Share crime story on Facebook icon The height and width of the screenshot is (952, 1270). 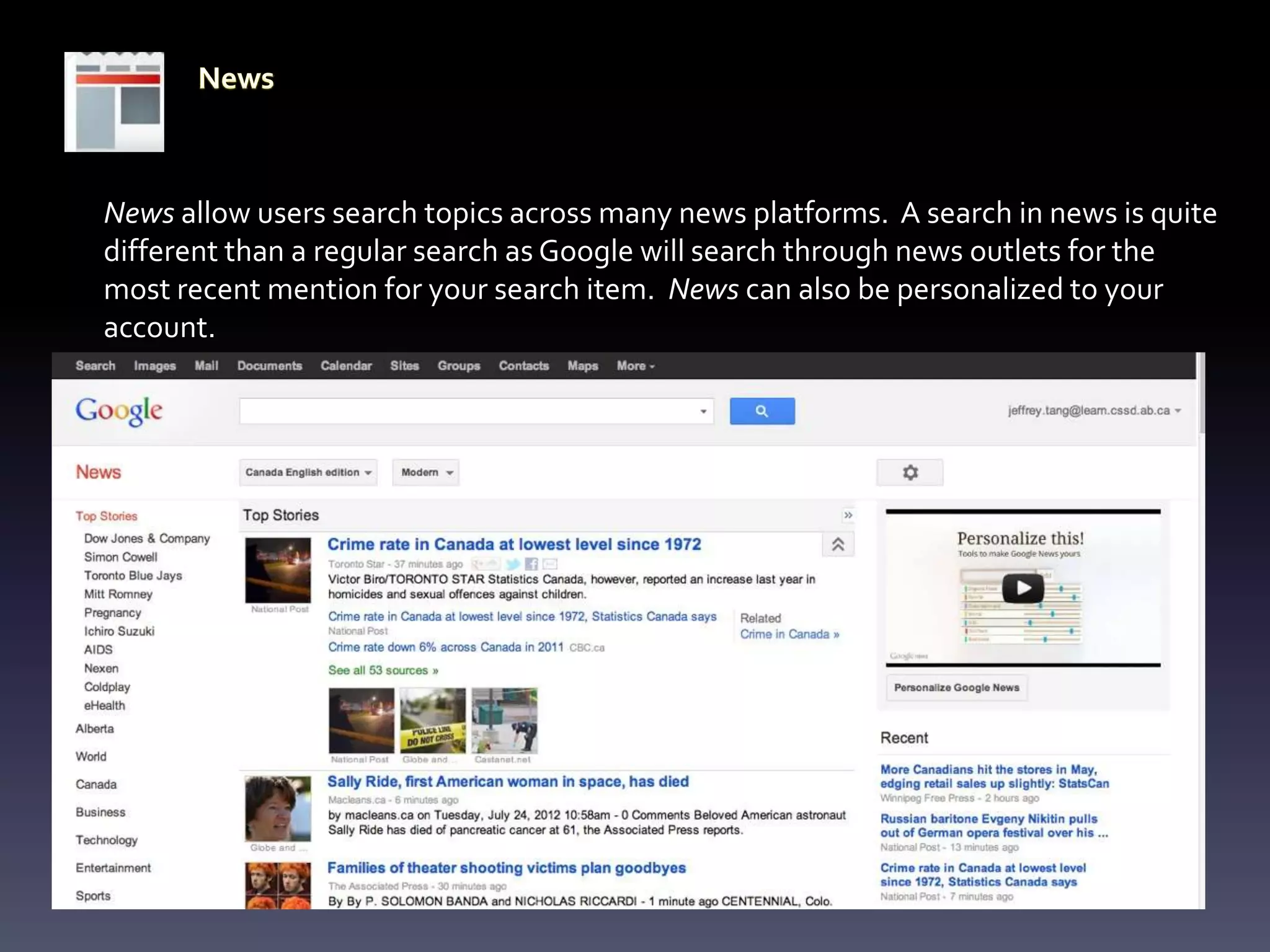531,564
